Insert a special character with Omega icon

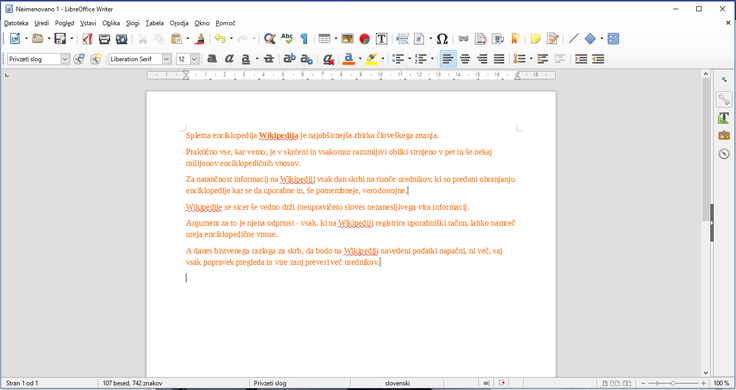(442, 38)
